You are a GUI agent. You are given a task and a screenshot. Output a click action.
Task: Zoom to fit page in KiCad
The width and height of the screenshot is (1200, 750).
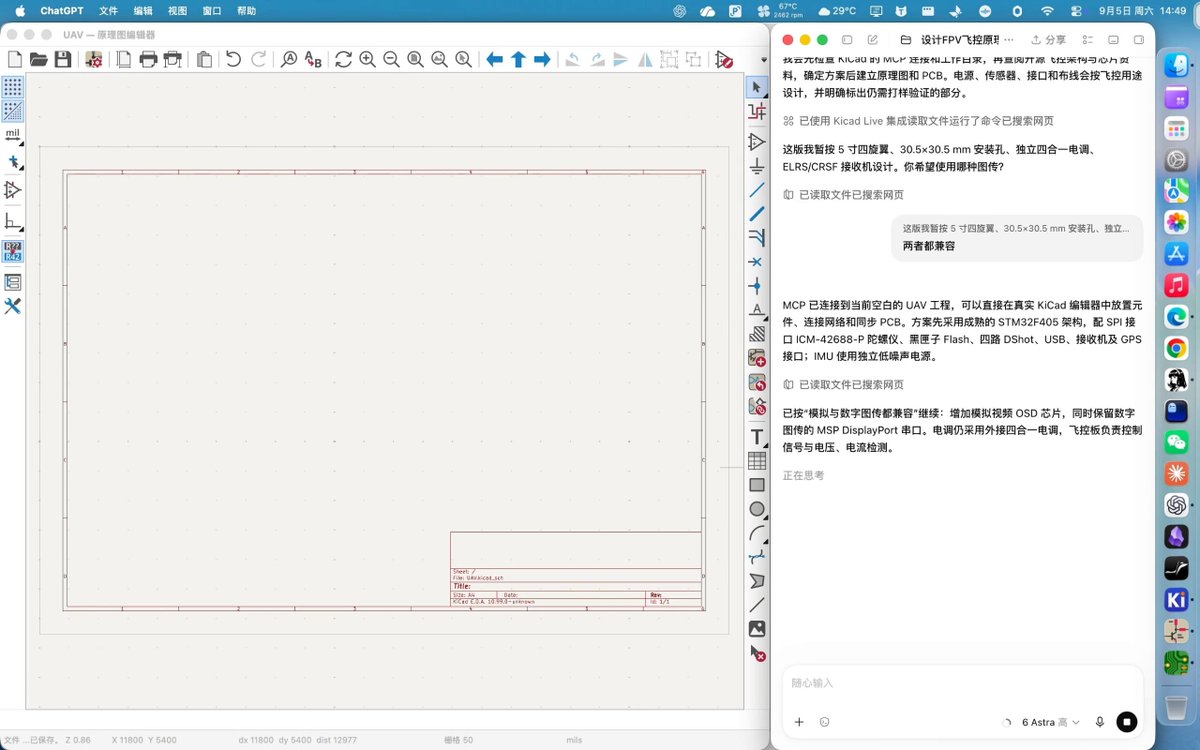415,60
